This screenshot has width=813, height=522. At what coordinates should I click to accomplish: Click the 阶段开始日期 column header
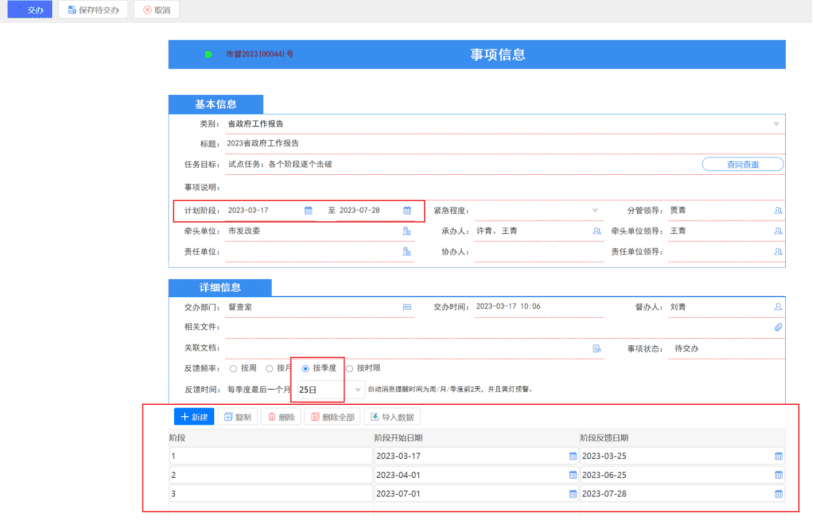pos(398,438)
